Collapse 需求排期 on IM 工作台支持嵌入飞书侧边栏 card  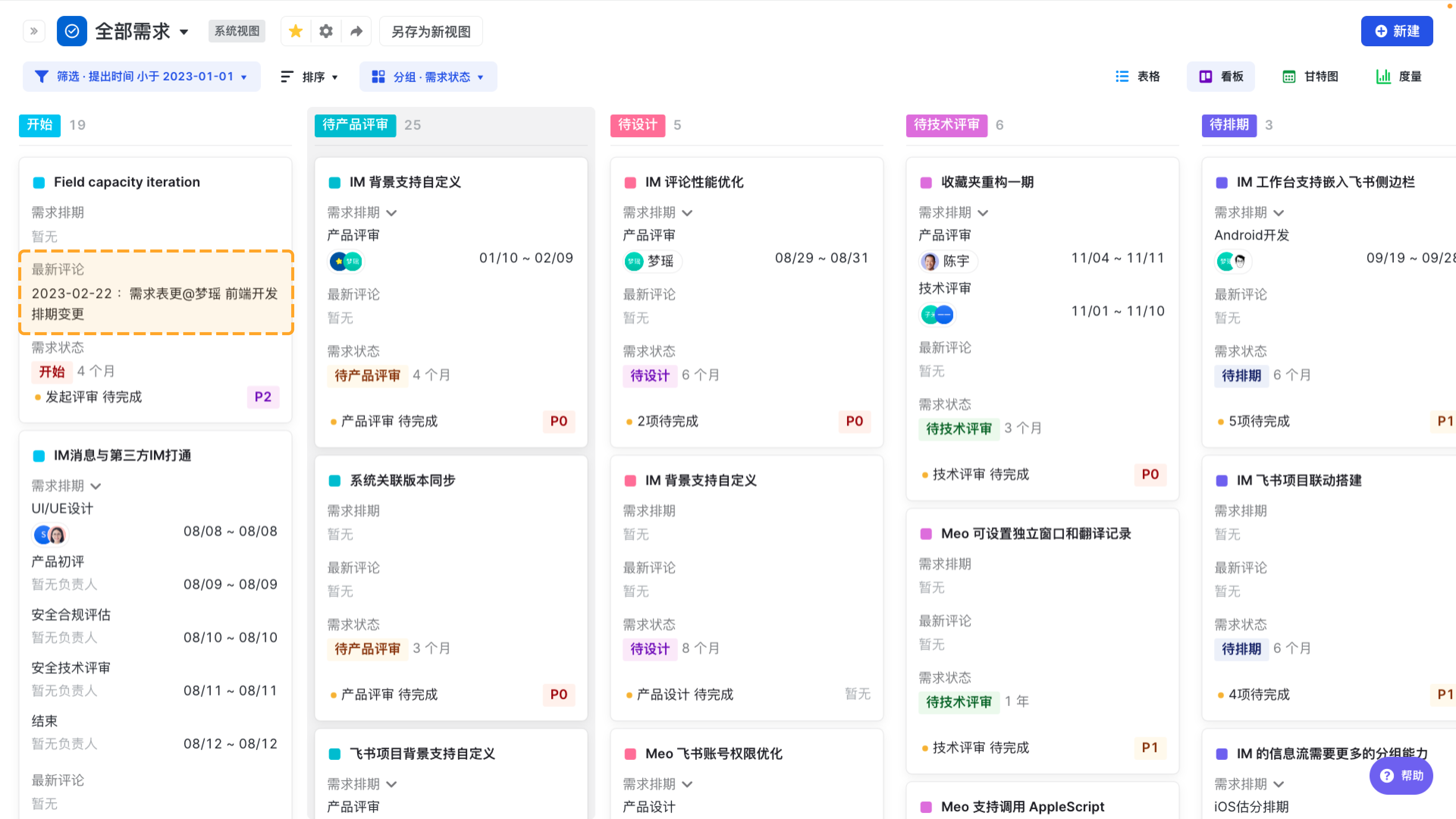point(1279,213)
